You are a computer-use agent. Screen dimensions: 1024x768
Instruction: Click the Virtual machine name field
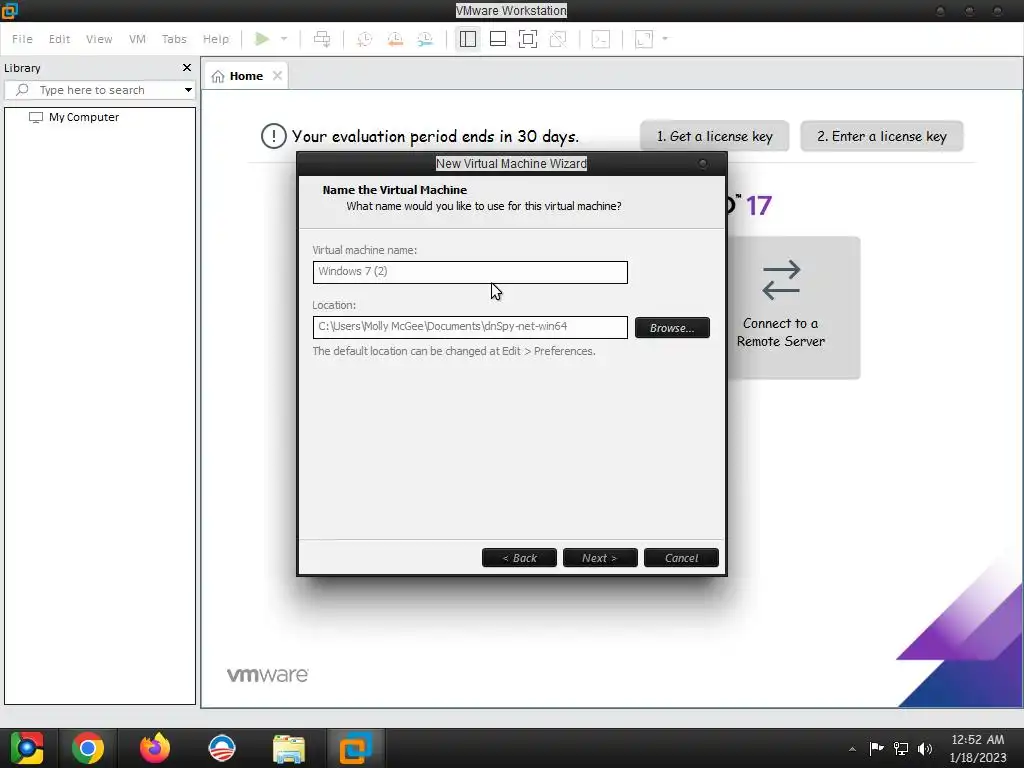tap(470, 272)
